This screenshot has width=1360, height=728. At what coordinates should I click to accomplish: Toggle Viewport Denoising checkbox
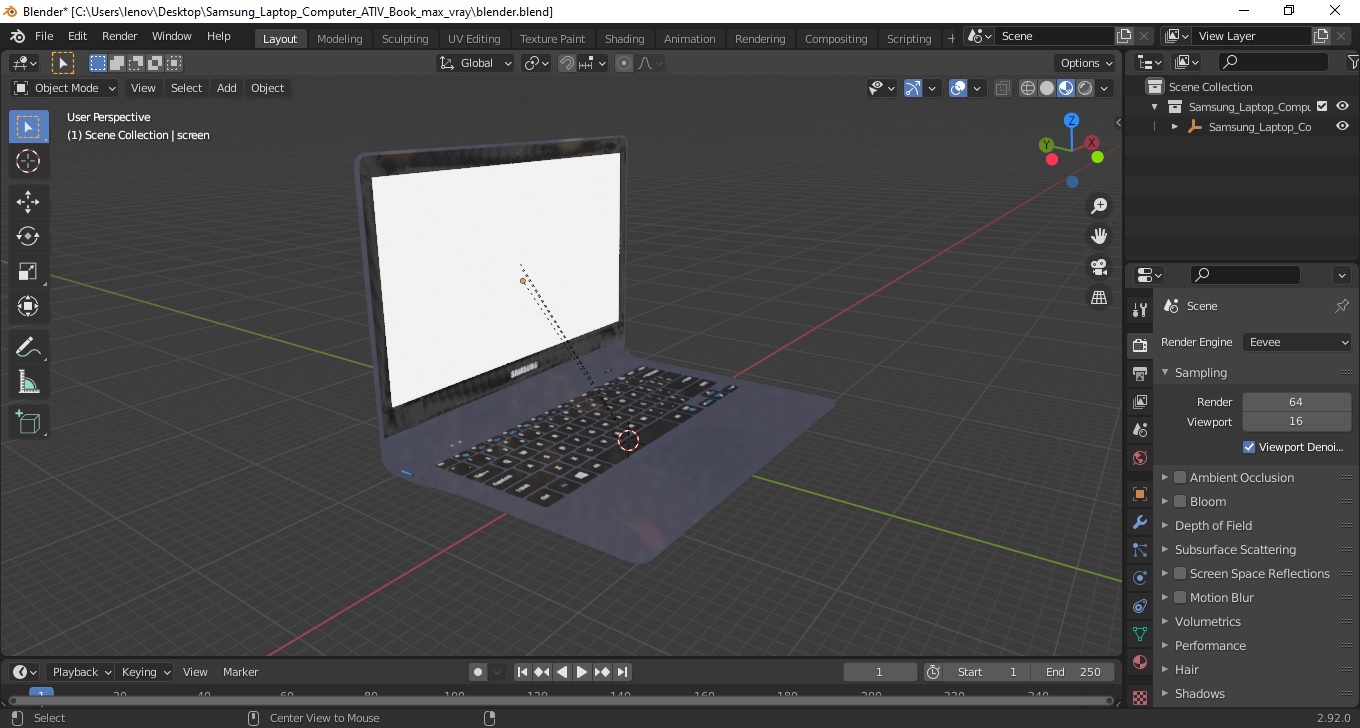click(1249, 447)
